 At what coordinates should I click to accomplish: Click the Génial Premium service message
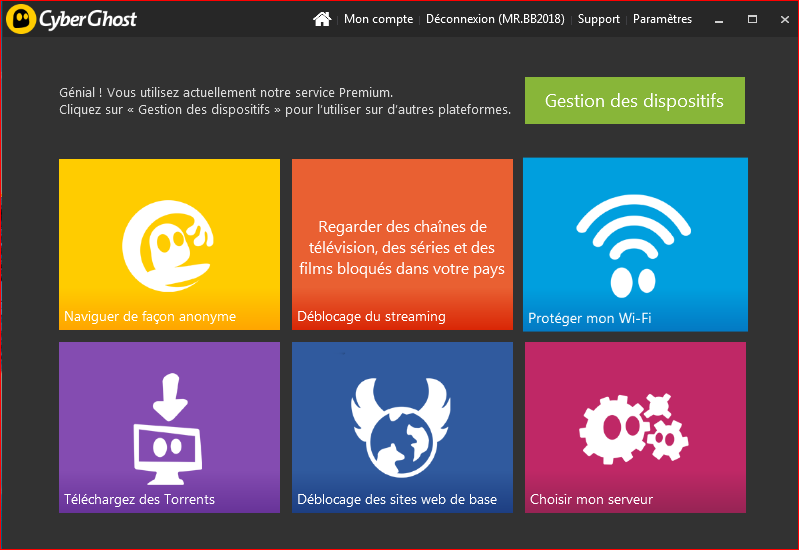tap(285, 101)
